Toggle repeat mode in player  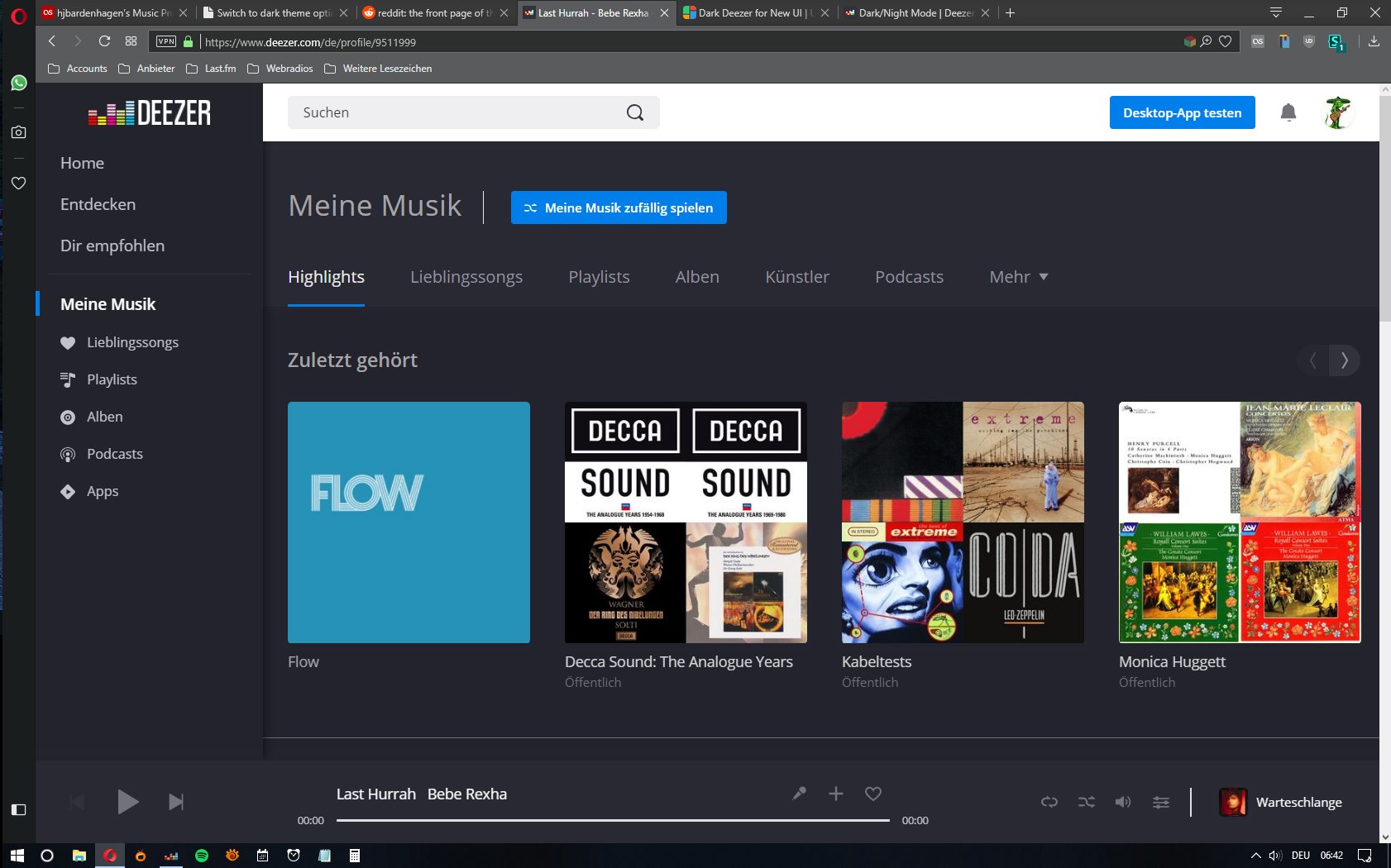[1049, 802]
